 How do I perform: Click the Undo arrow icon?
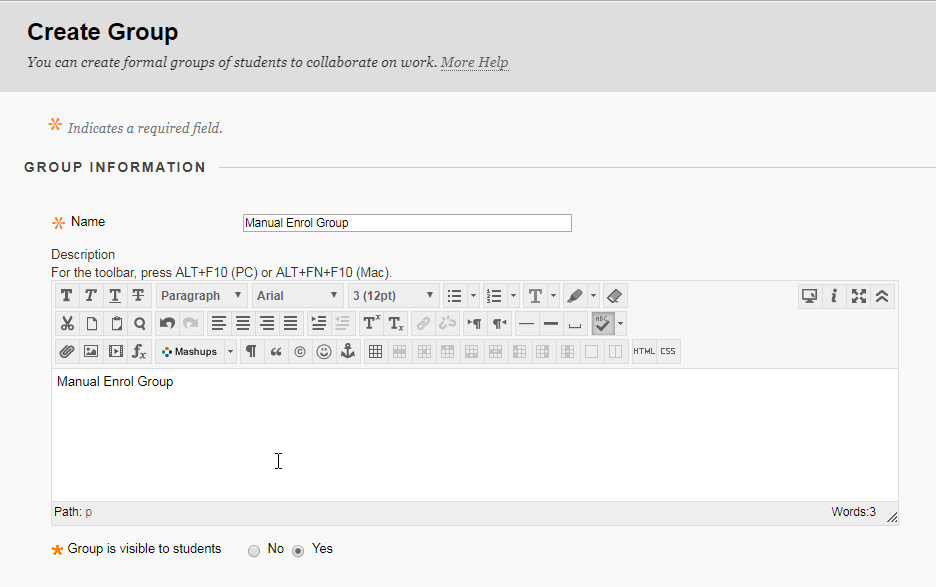pos(167,324)
